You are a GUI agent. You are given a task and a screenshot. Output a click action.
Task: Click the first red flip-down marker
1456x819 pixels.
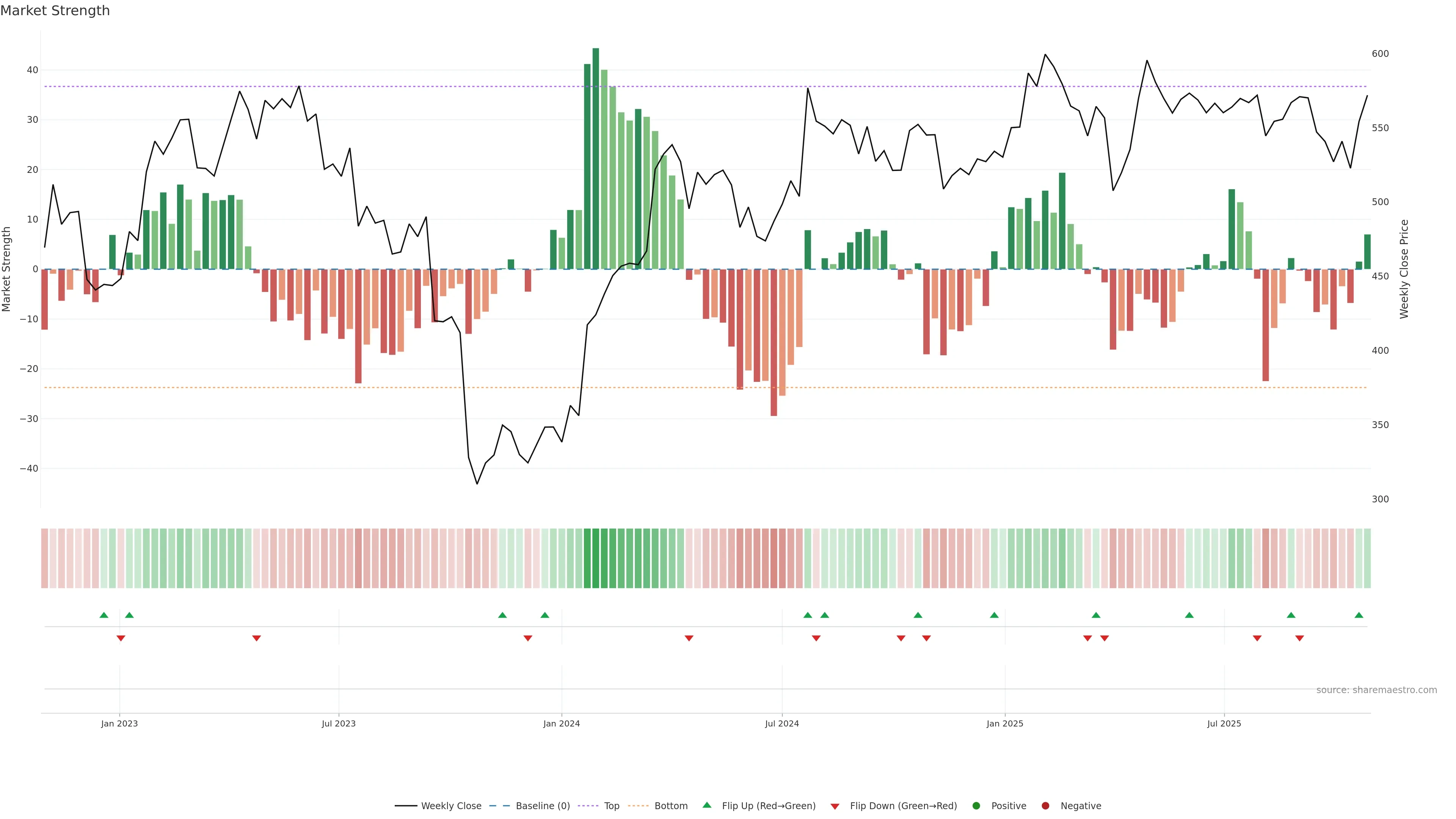(x=121, y=638)
